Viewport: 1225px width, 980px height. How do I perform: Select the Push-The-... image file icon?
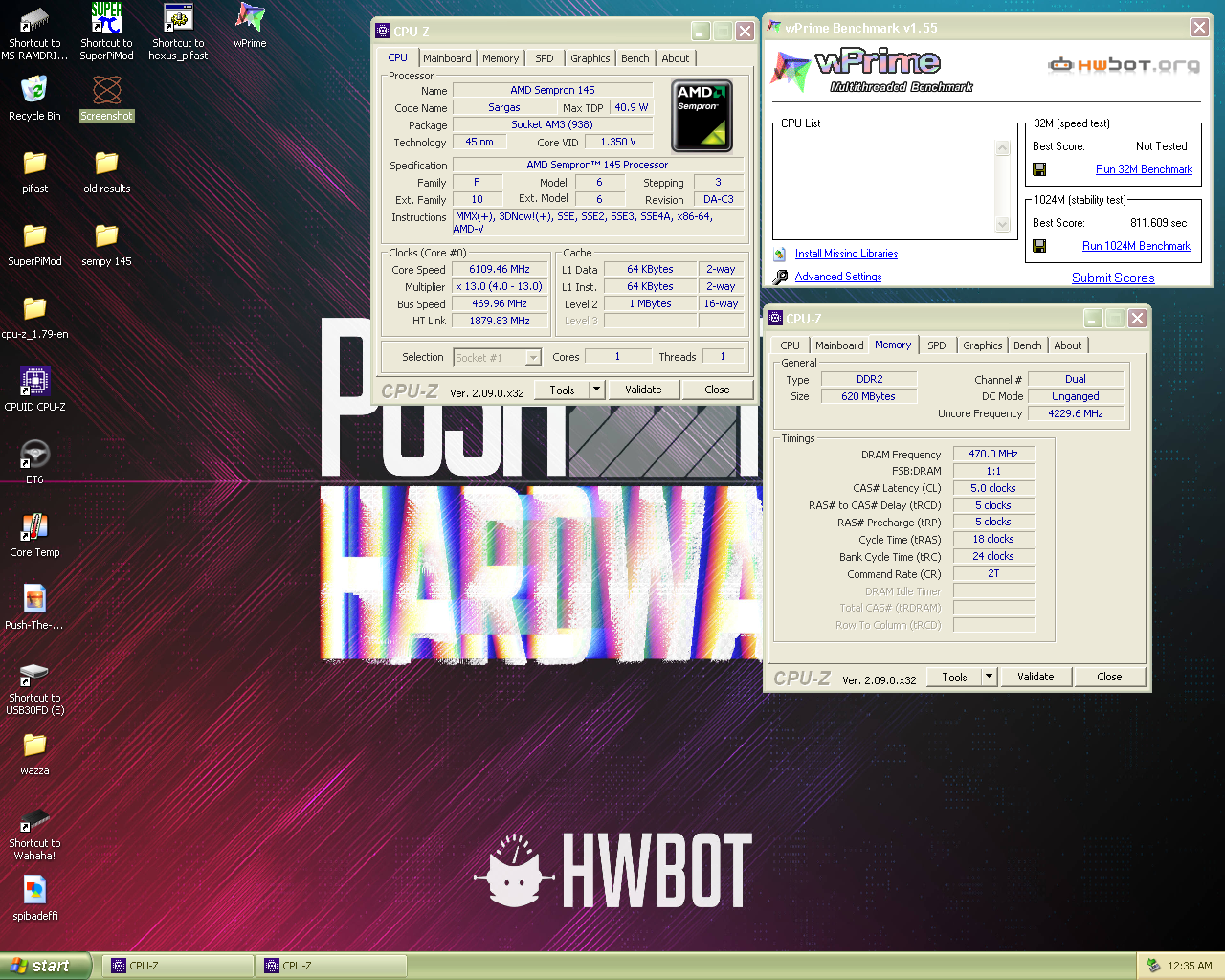pyautogui.click(x=34, y=600)
